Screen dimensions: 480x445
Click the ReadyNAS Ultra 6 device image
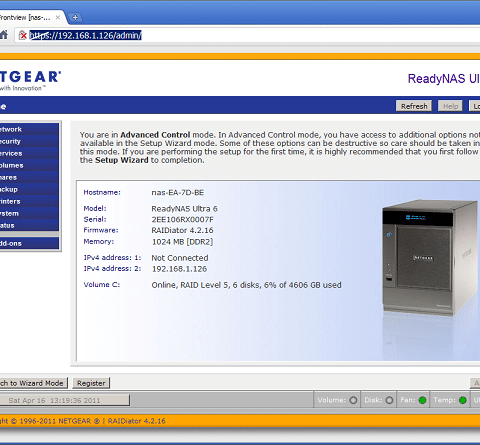pyautogui.click(x=430, y=257)
